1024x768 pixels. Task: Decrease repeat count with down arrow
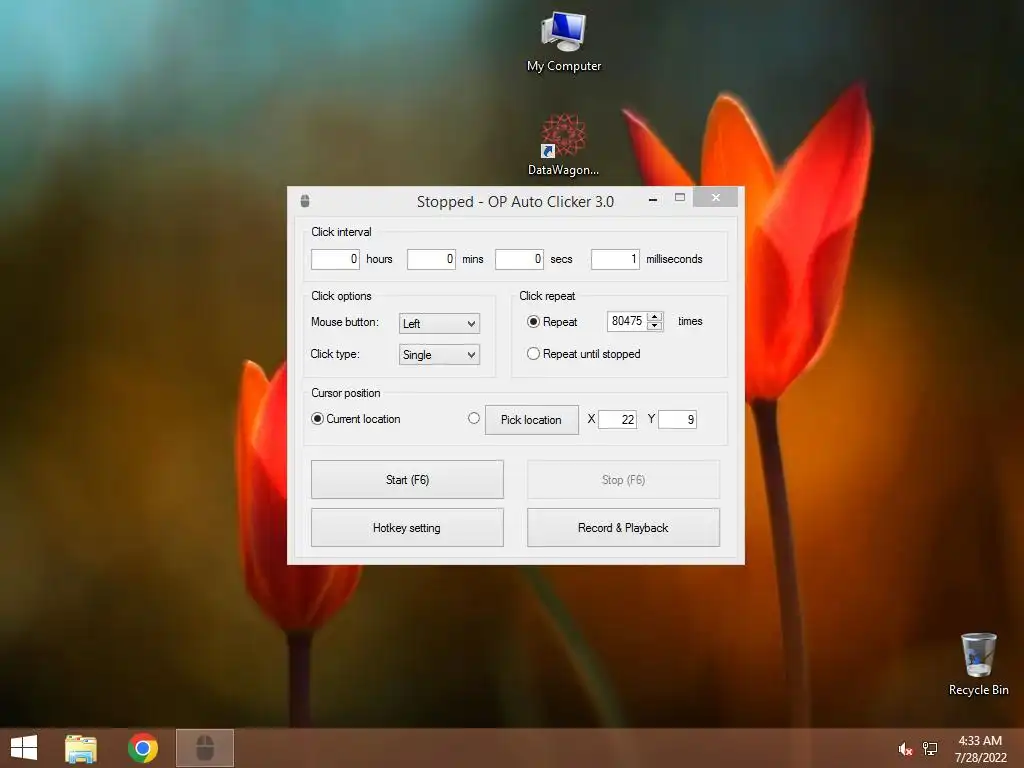[x=654, y=326]
